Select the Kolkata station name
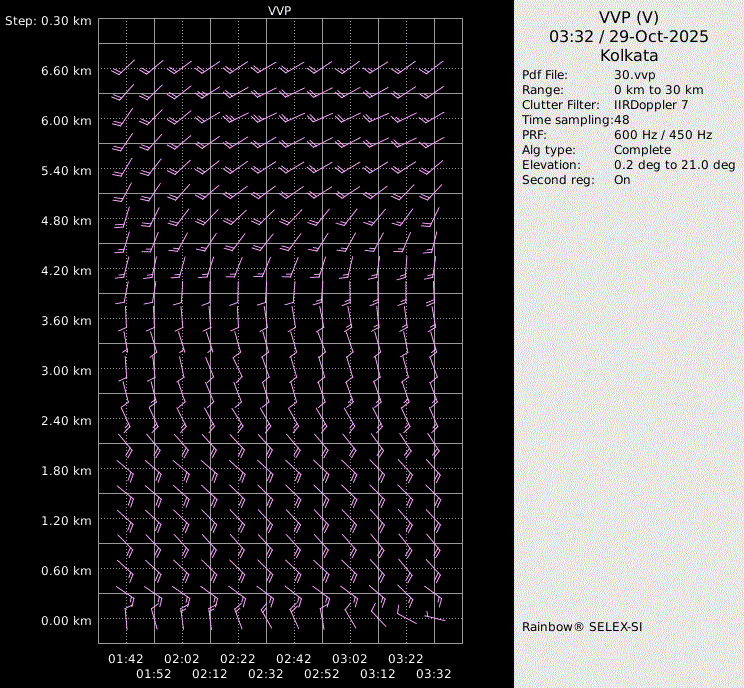Viewport: 744px width, 688px height. (x=628, y=56)
